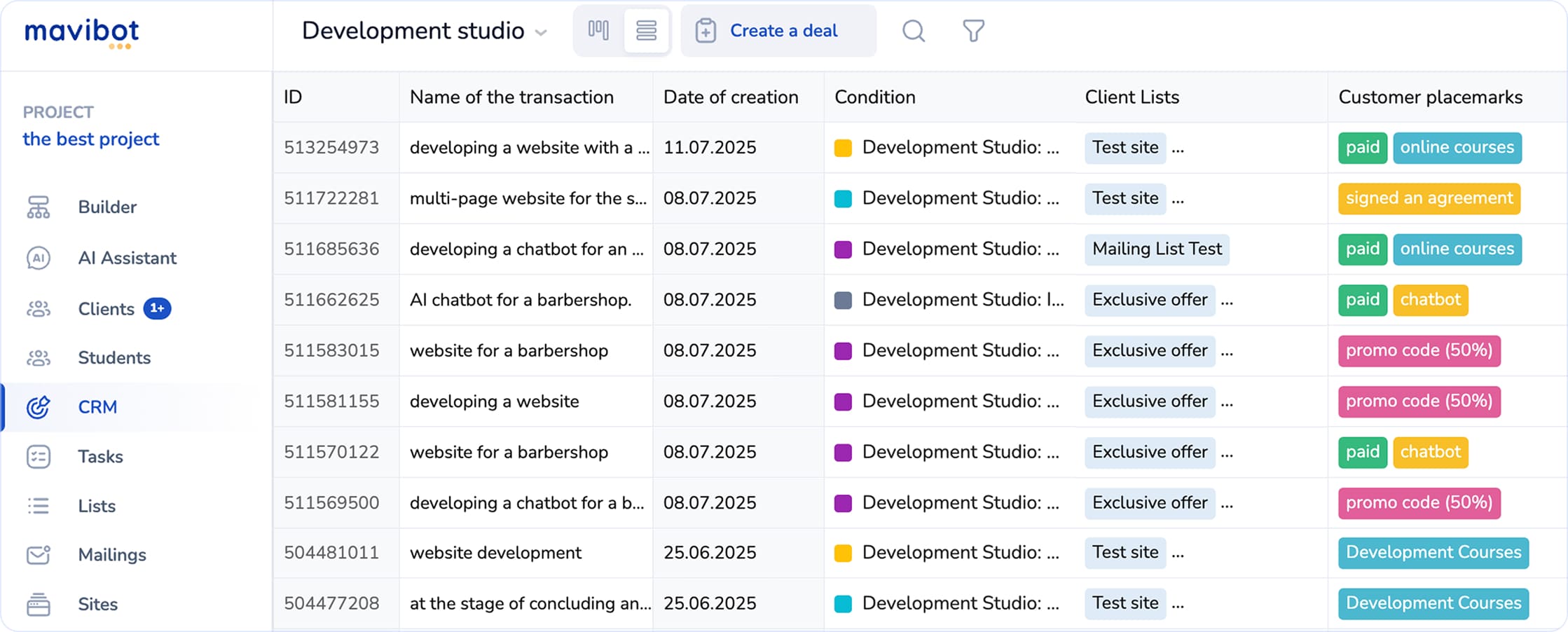Click the Builder sidebar icon
The height and width of the screenshot is (632, 1568).
point(39,207)
